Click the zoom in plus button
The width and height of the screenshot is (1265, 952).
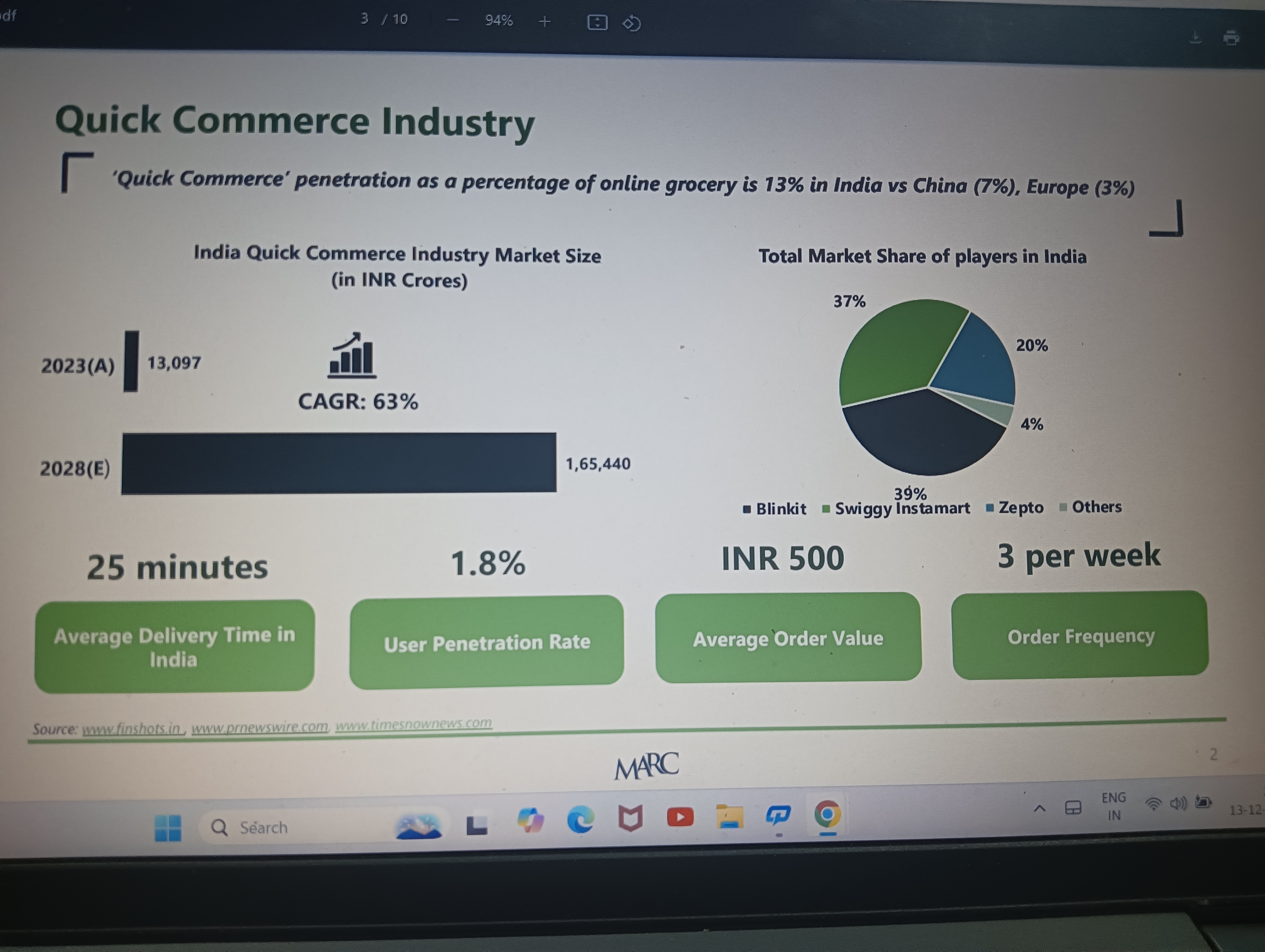click(x=544, y=22)
